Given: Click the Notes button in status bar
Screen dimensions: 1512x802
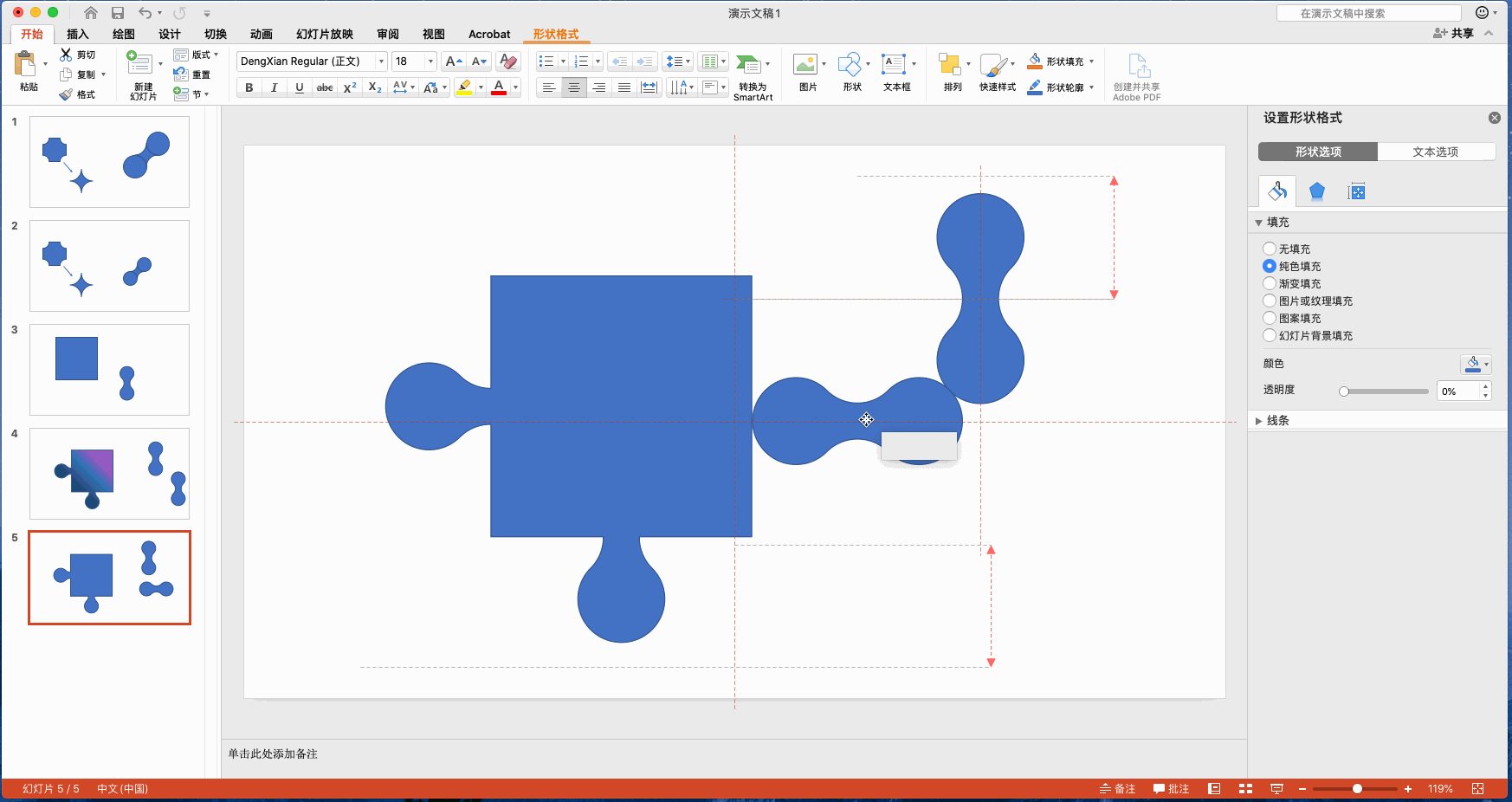Looking at the screenshot, I should click(x=1117, y=789).
